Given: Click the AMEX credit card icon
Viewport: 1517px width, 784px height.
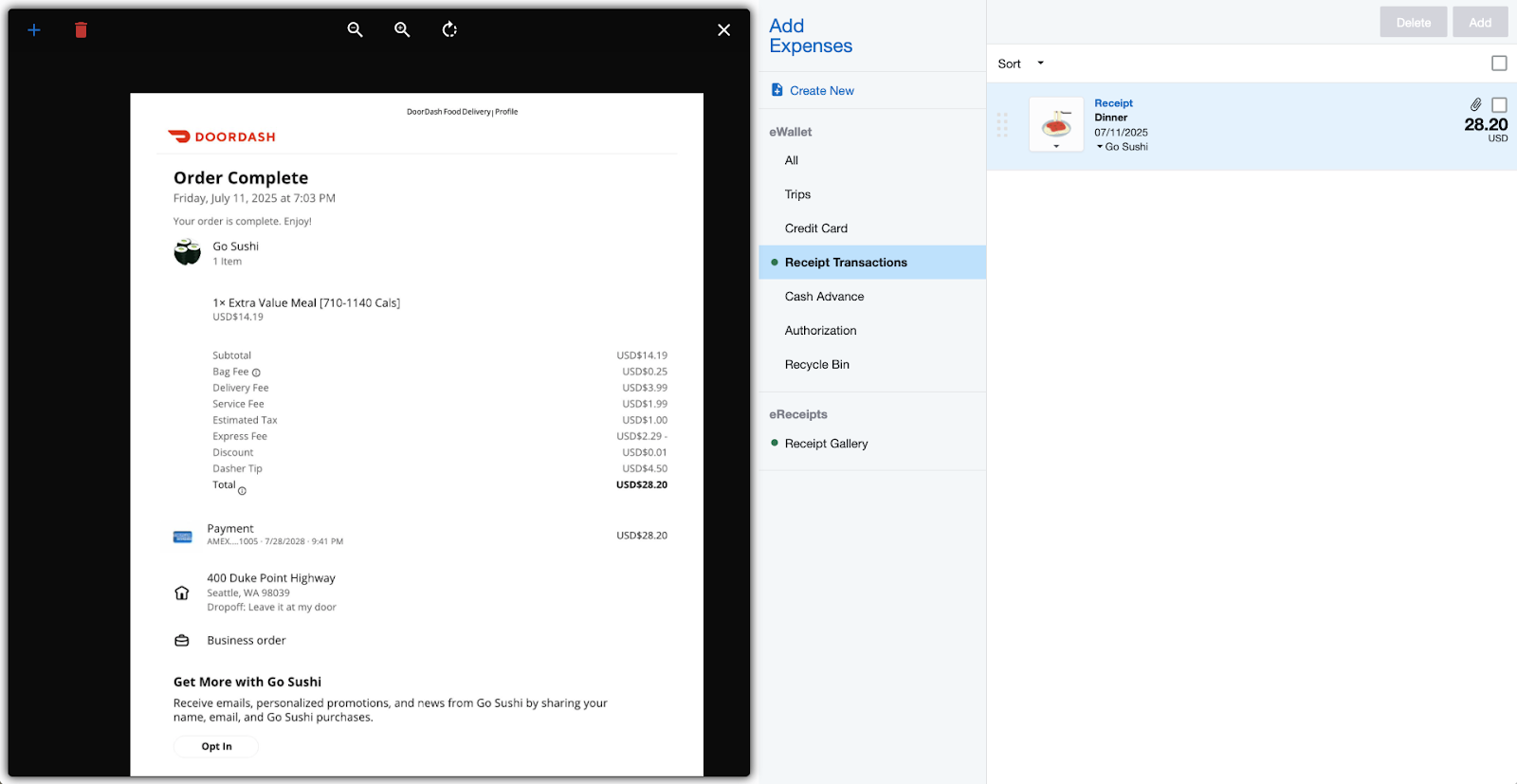Looking at the screenshot, I should (x=183, y=537).
